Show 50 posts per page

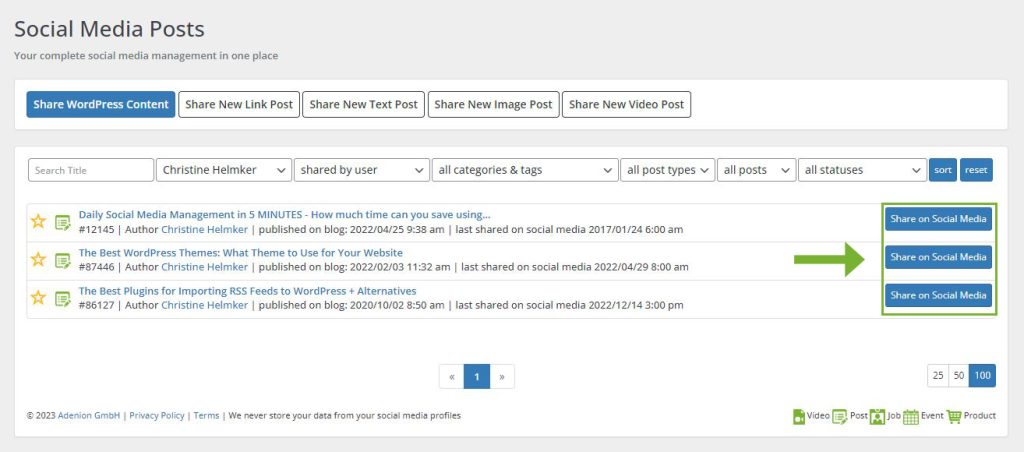coord(959,376)
